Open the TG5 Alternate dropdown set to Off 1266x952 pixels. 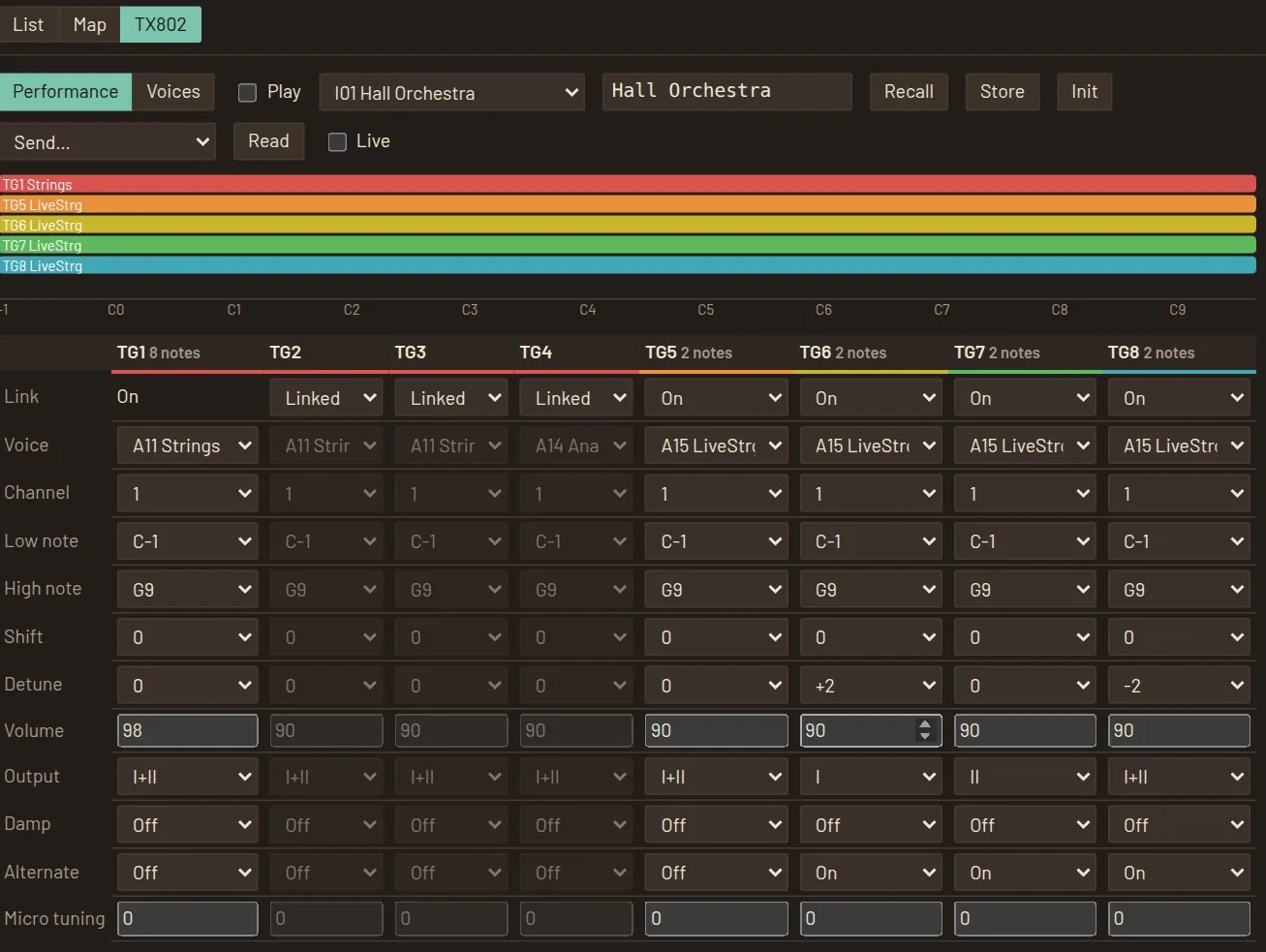716,873
